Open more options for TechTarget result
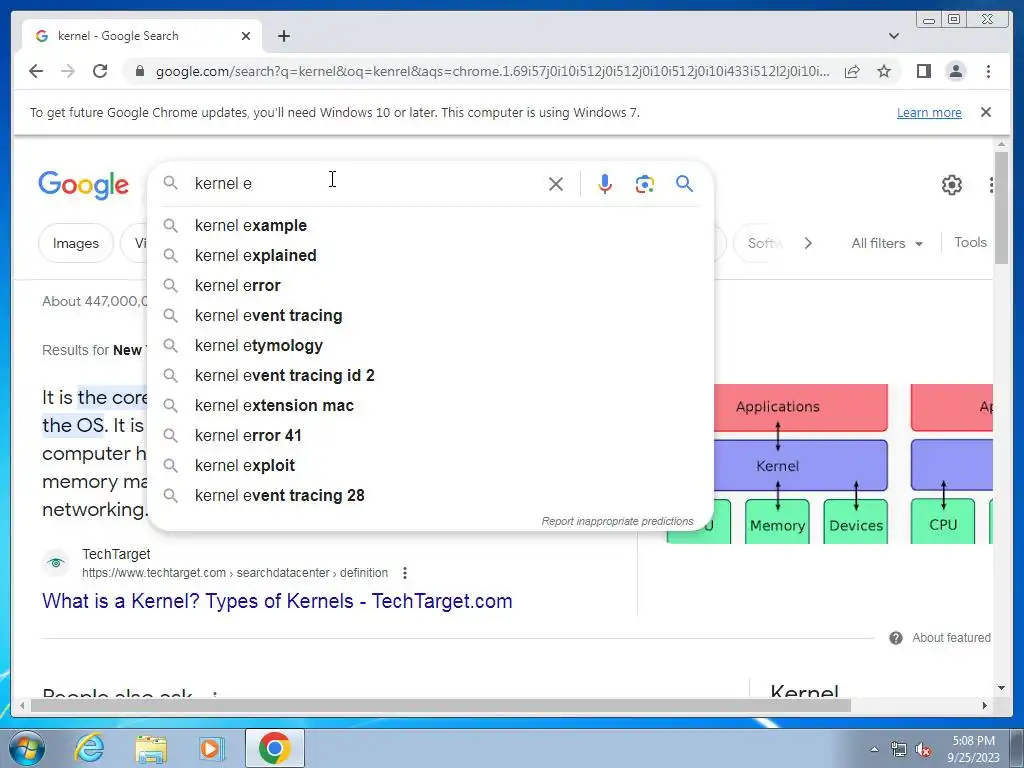Screen dimensions: 1024x768 point(405,573)
